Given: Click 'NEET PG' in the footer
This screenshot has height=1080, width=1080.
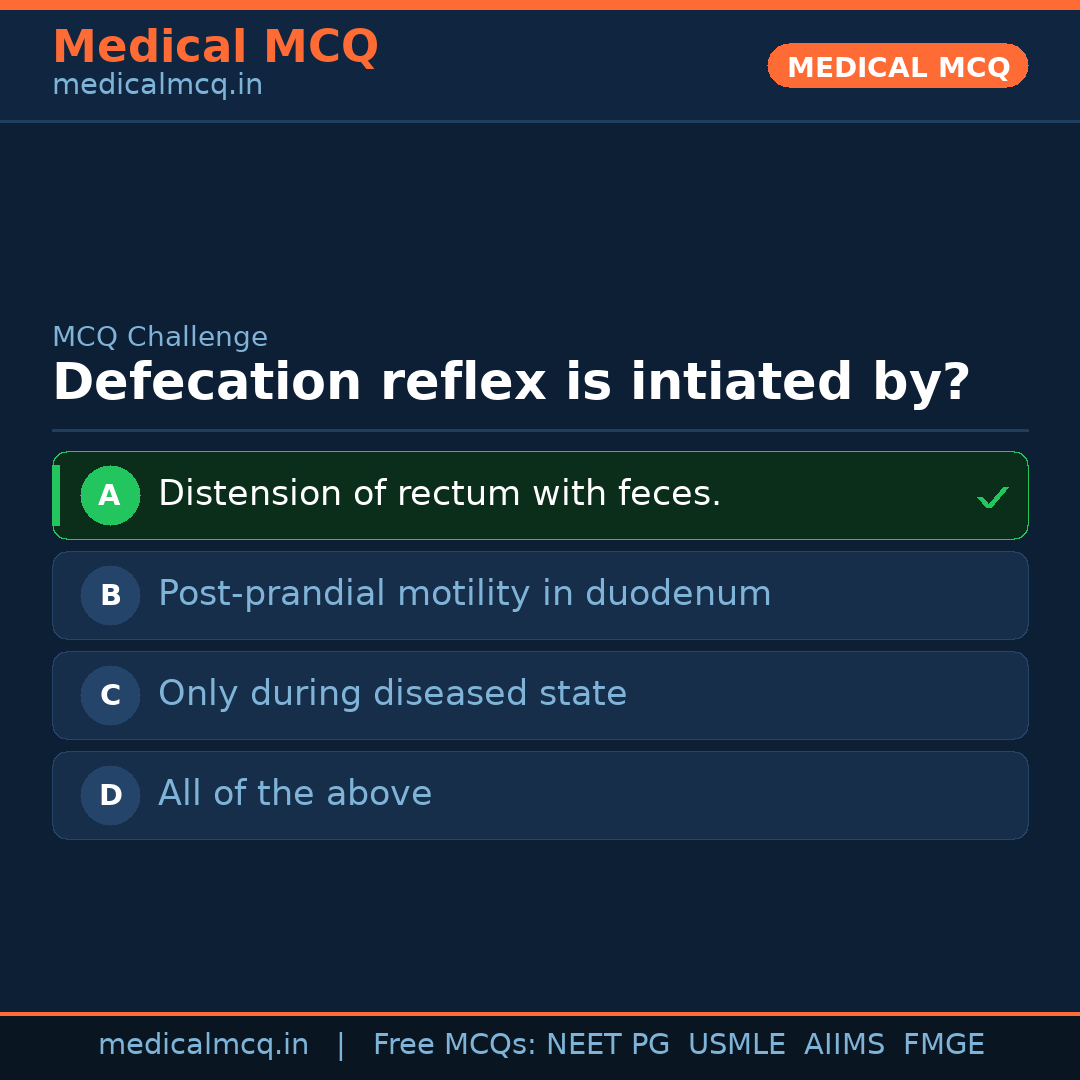Looking at the screenshot, I should pos(608,1045).
